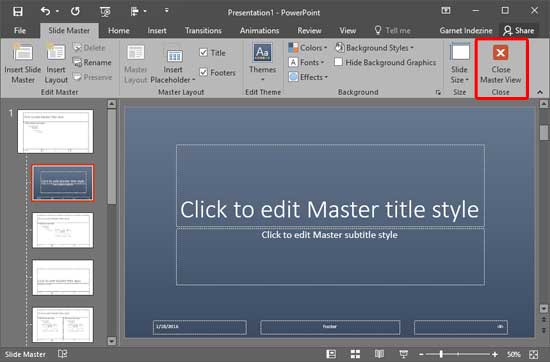Click the thumbnail pane scroll up arrow
This screenshot has width=550, height=362.
tap(112, 104)
